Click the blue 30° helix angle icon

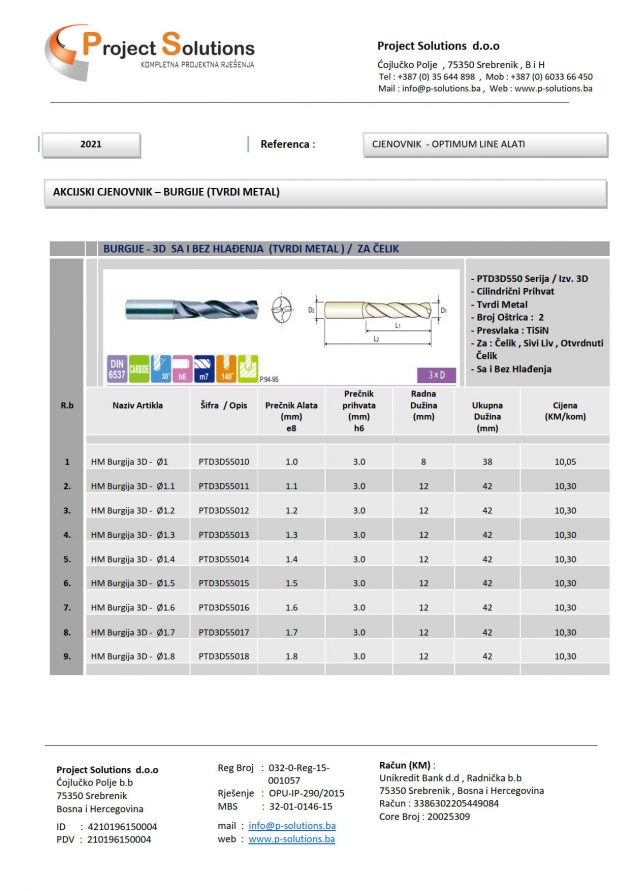click(x=161, y=368)
